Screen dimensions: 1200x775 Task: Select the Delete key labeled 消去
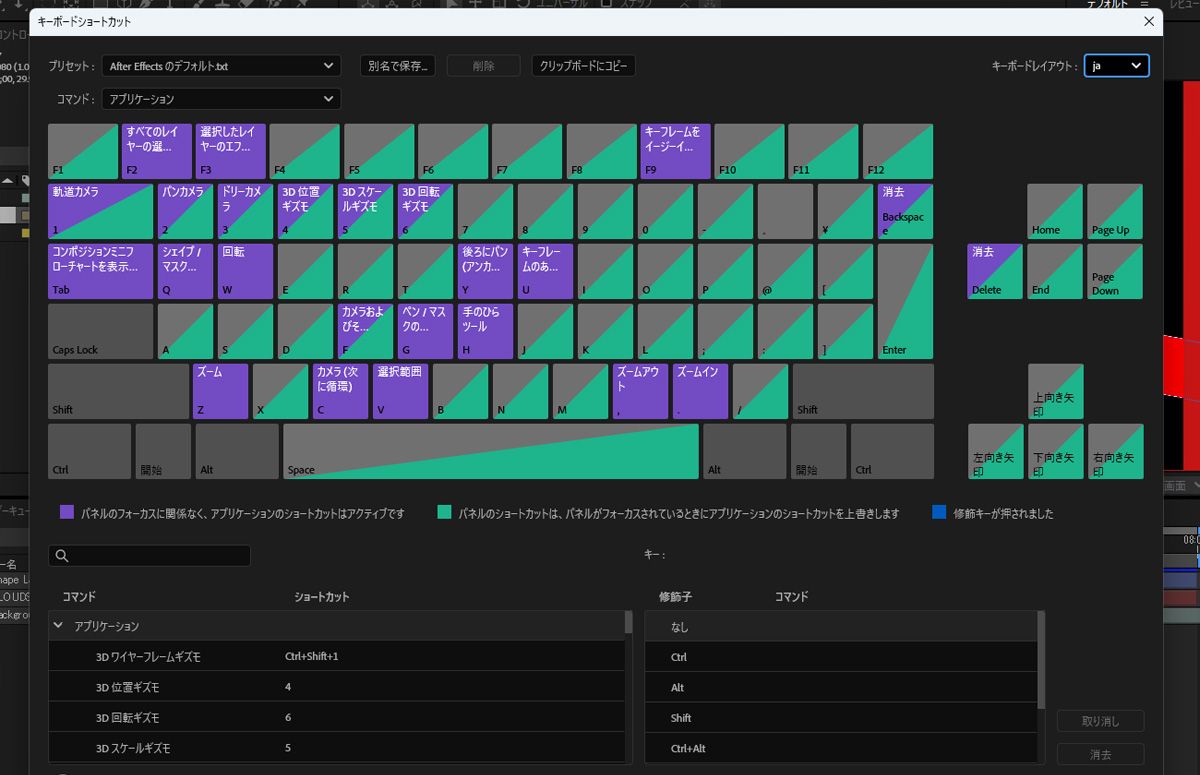tap(996, 271)
